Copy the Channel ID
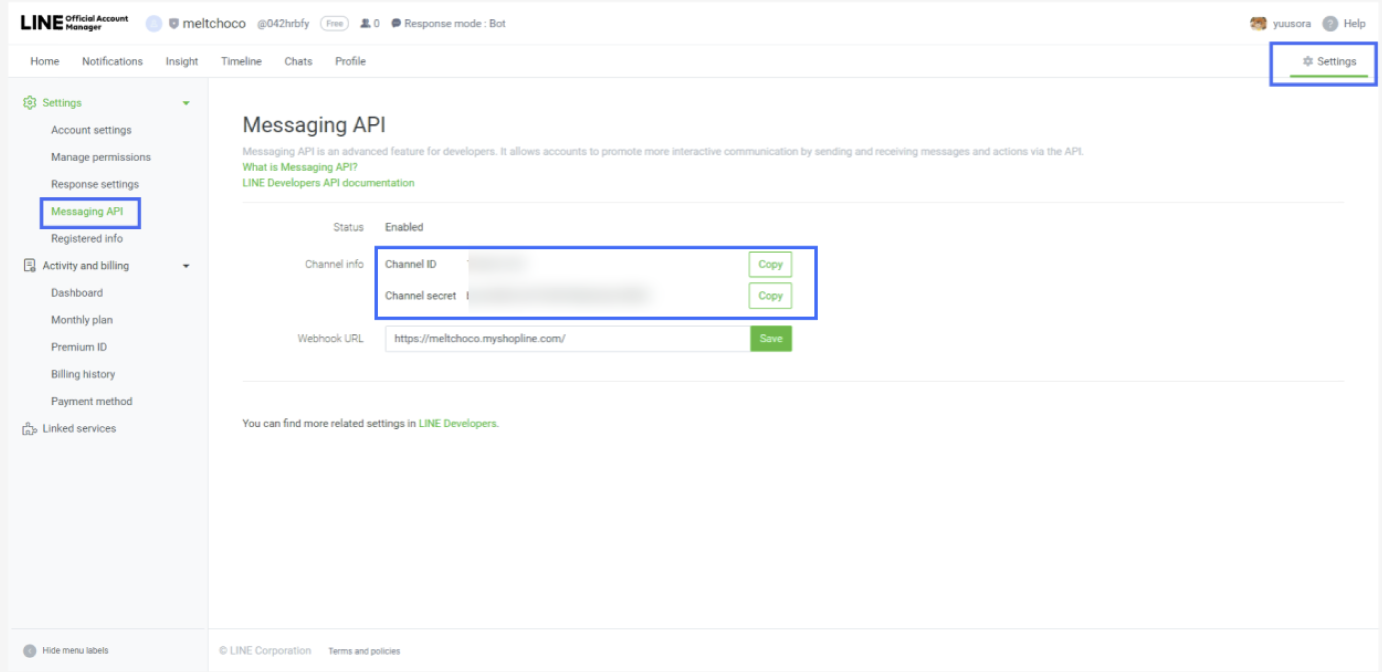Screen dimensions: 1382x672 pyautogui.click(x=770, y=265)
